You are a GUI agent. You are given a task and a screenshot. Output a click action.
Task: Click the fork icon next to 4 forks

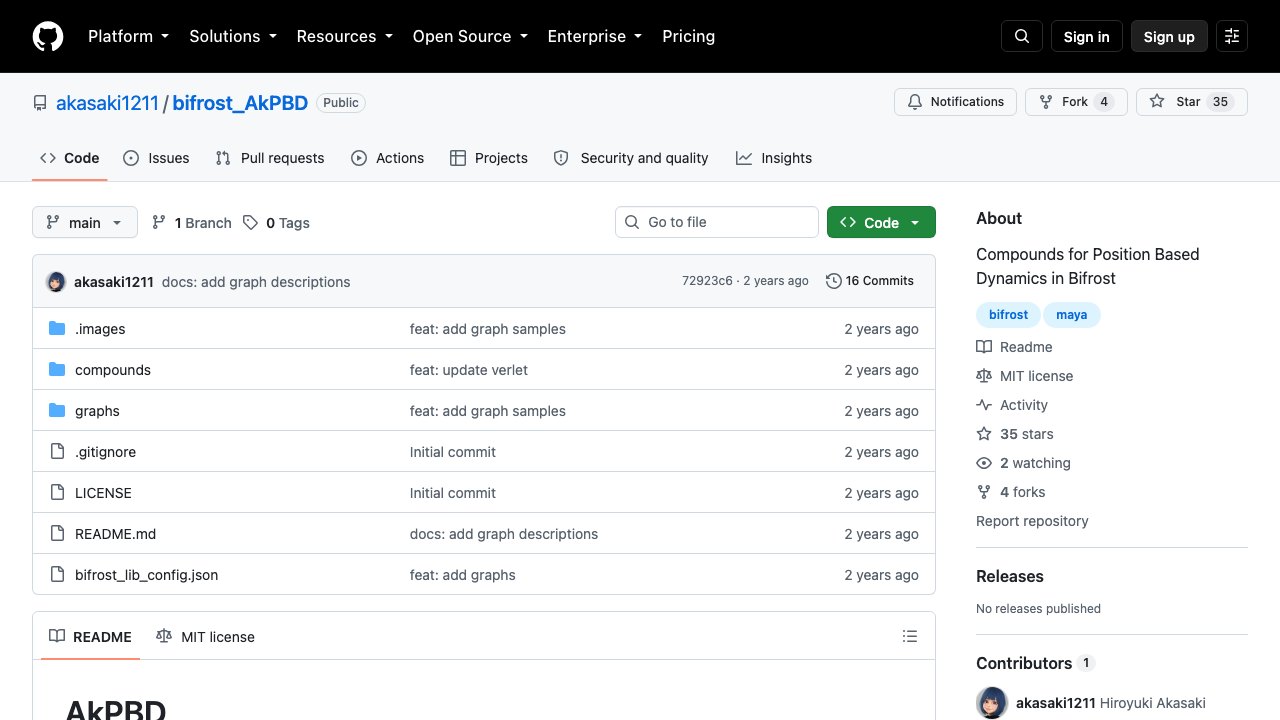984,492
